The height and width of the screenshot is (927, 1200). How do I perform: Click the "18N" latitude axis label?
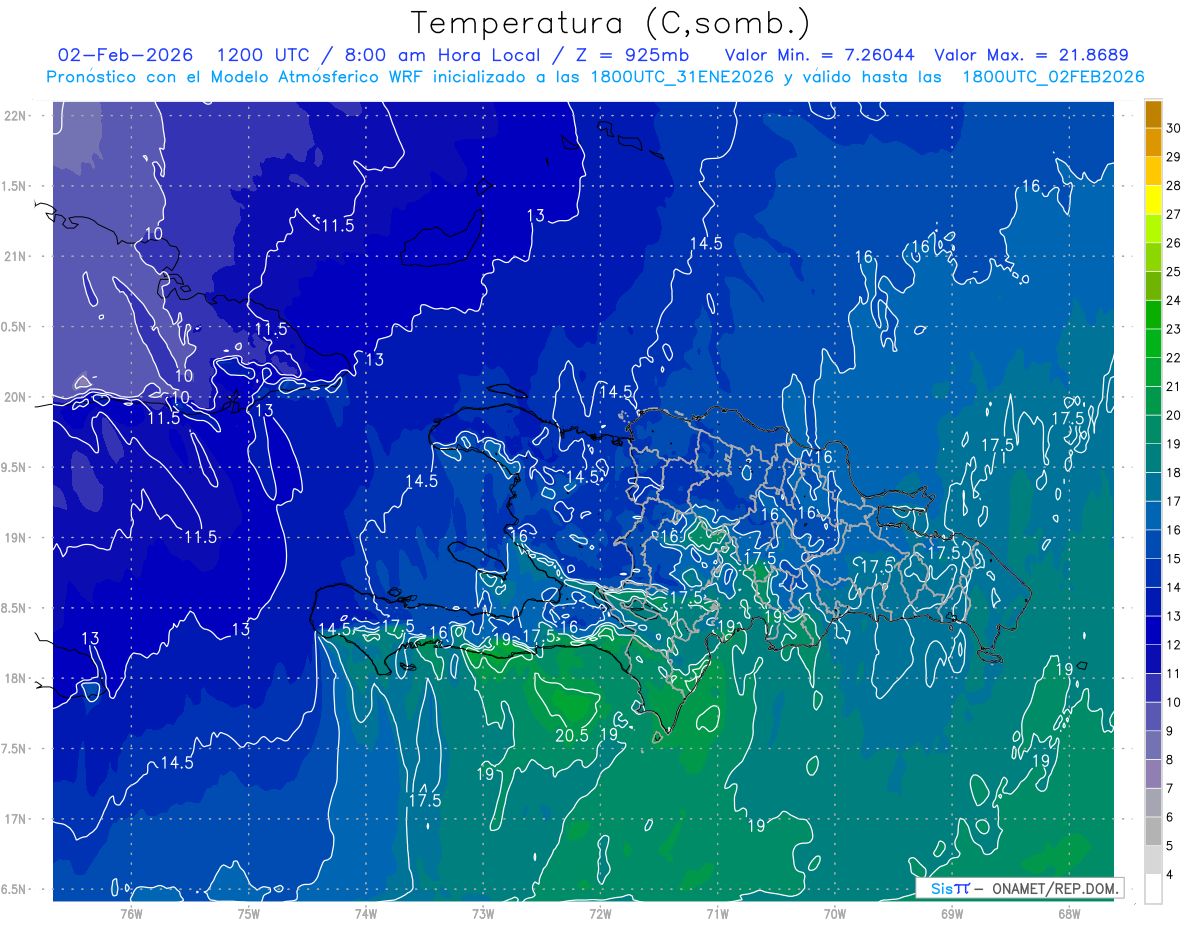click(16, 678)
